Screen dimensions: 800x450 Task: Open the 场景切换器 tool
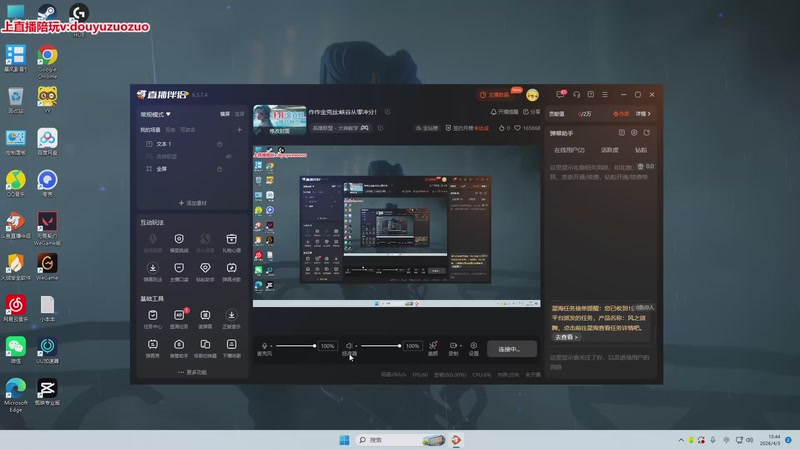(205, 344)
